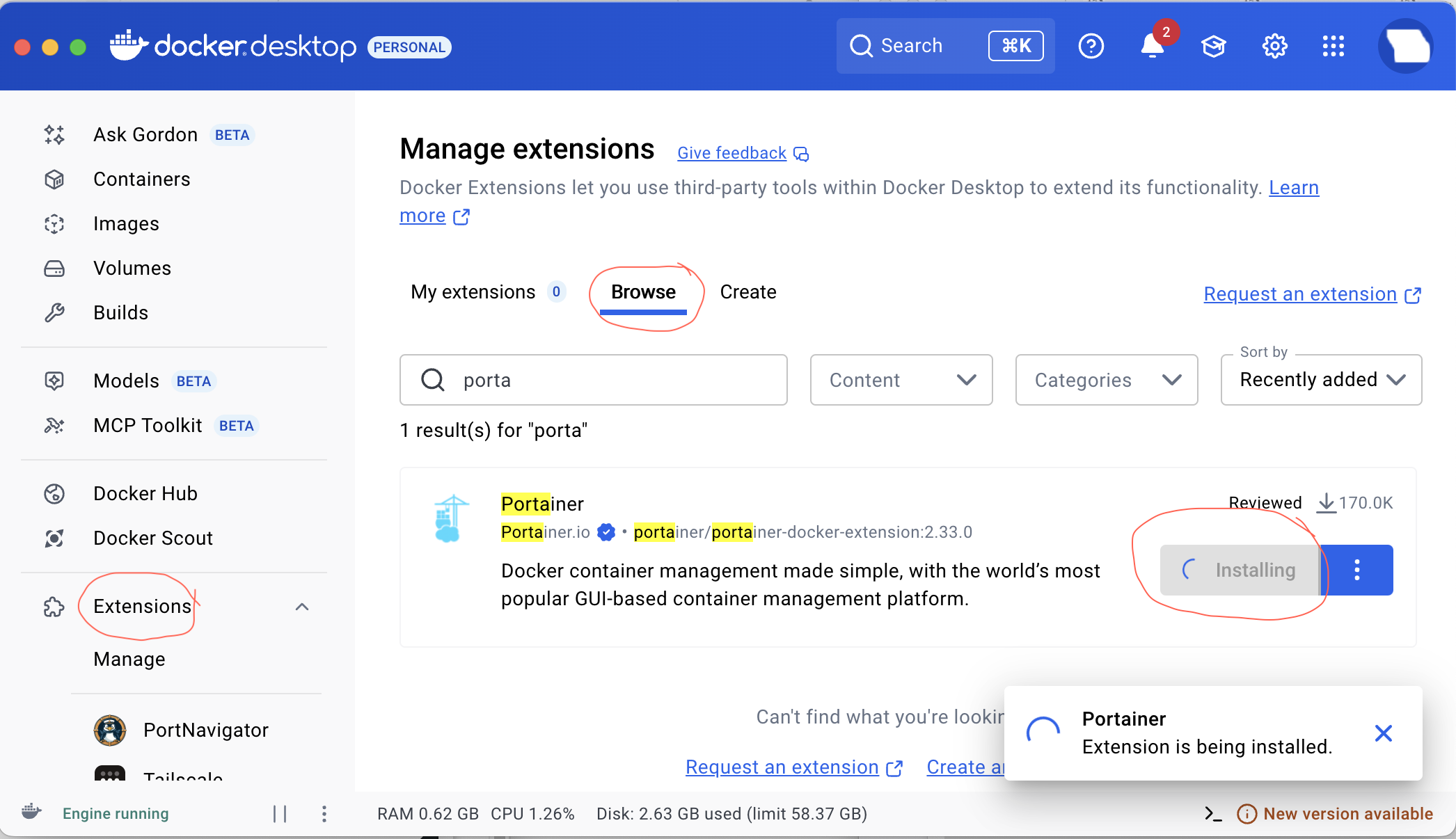Open the PortNavigator extension
1456x839 pixels.
tap(205, 730)
